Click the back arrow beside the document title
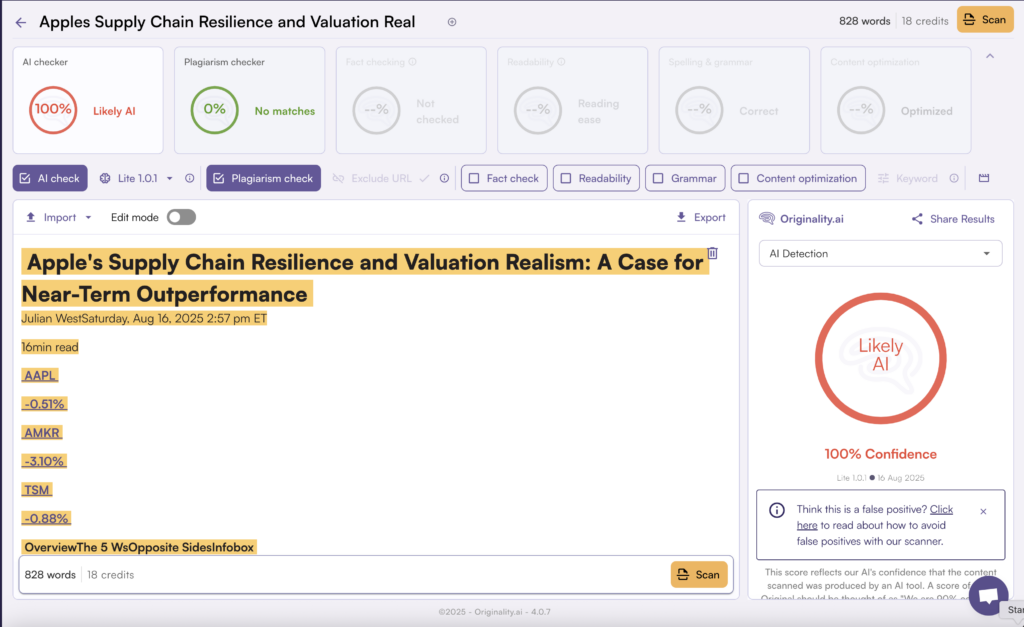 pyautogui.click(x=20, y=21)
